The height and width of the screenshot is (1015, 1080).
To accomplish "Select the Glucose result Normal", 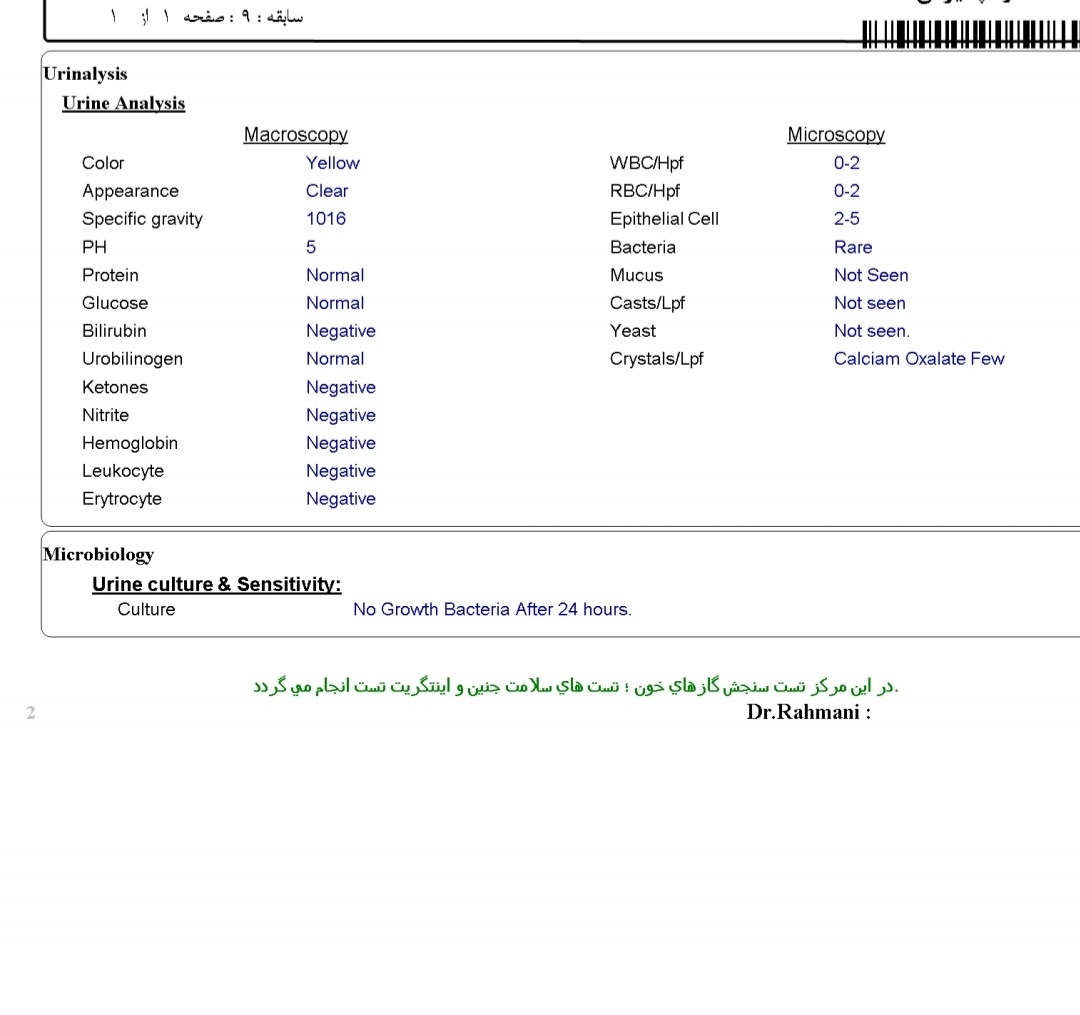I will (335, 303).
